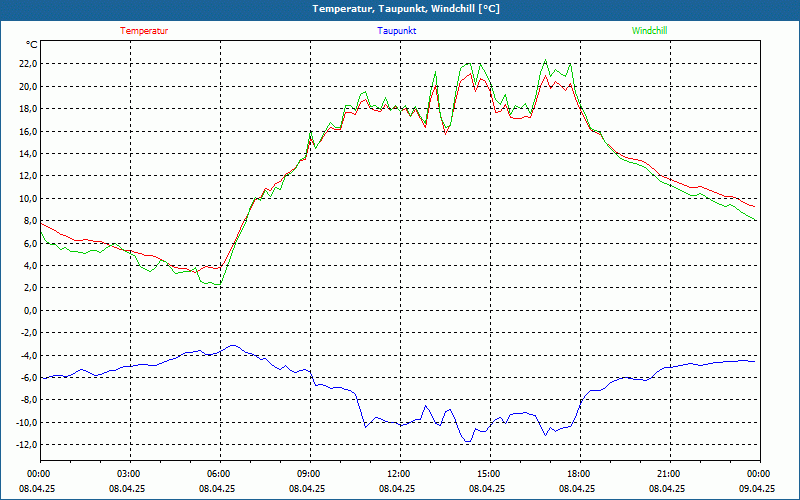Click the 16,0 y-axis value

click(x=28, y=131)
